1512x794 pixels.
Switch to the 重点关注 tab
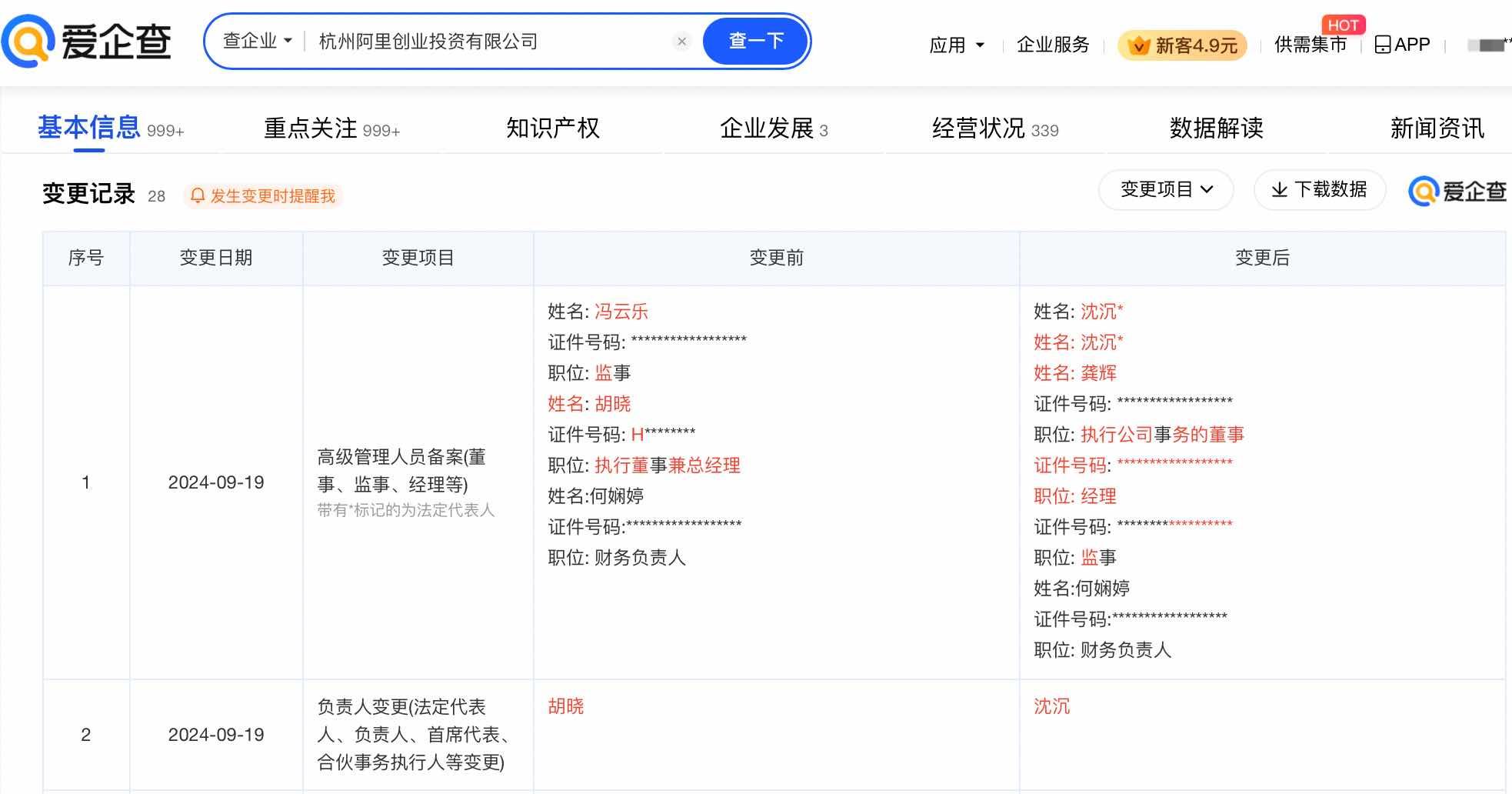(x=331, y=128)
